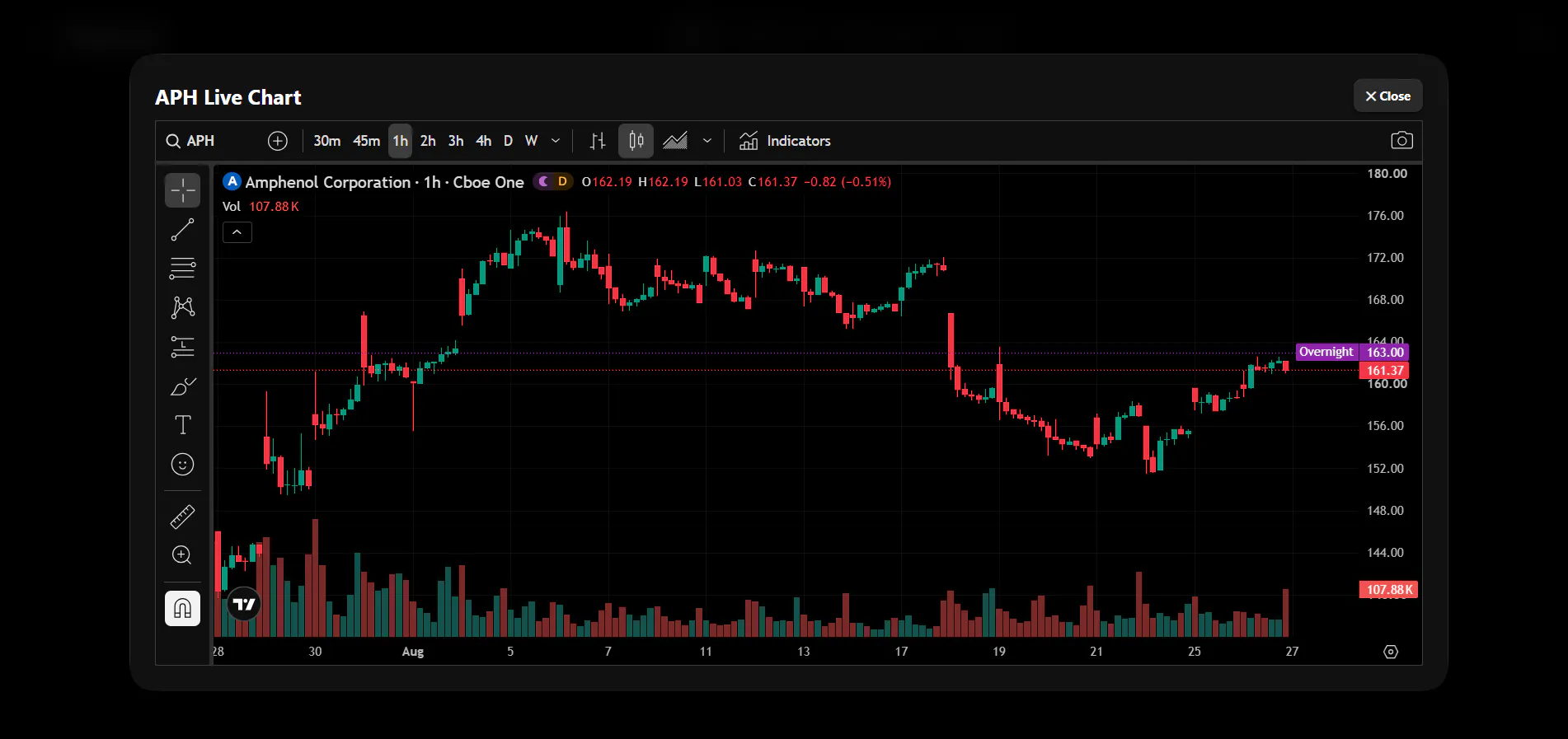This screenshot has height=739, width=1568.
Task: Expand the chart style dropdown
Action: [707, 141]
